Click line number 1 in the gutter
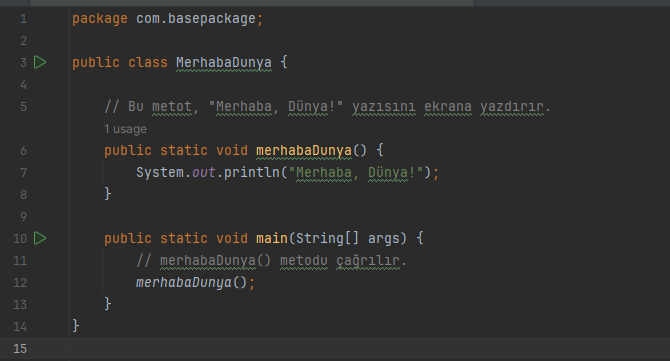Image resolution: width=670 pixels, height=361 pixels. 24,19
